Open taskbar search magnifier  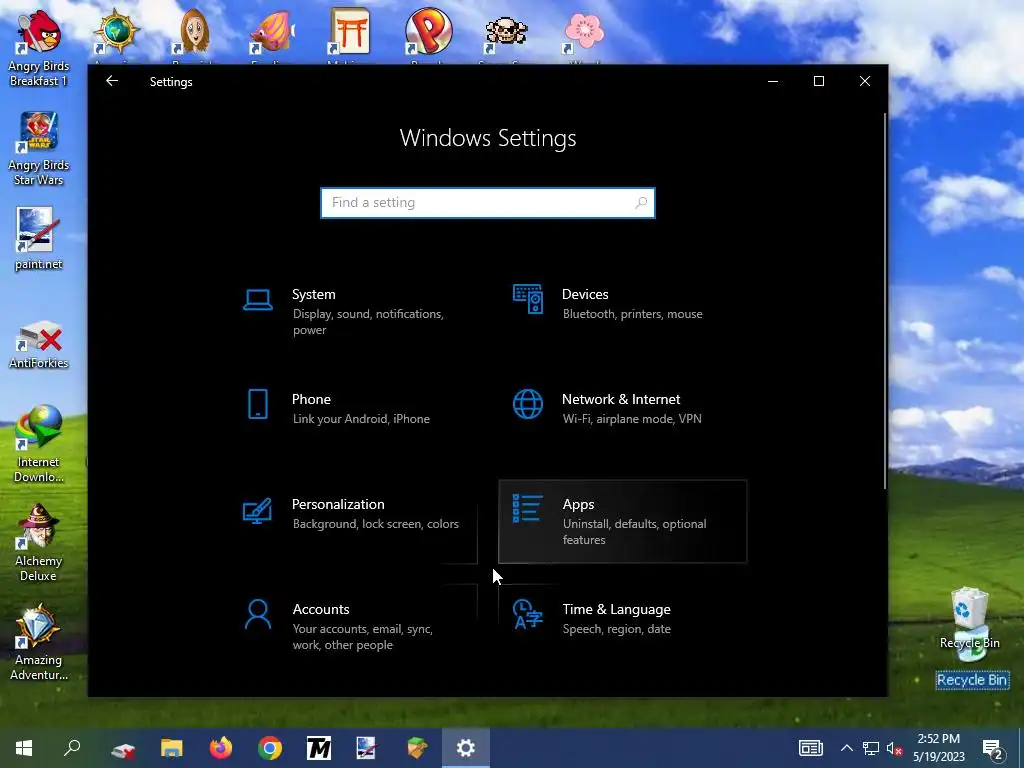[x=72, y=748]
